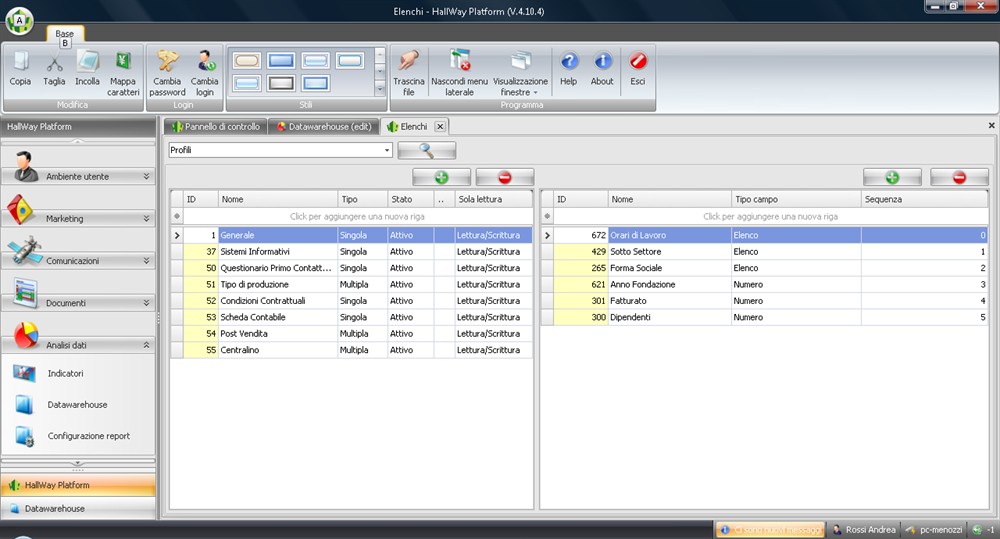This screenshot has height=539, width=1000.
Task: Select the Sistemi Informativi row
Action: tap(351, 251)
